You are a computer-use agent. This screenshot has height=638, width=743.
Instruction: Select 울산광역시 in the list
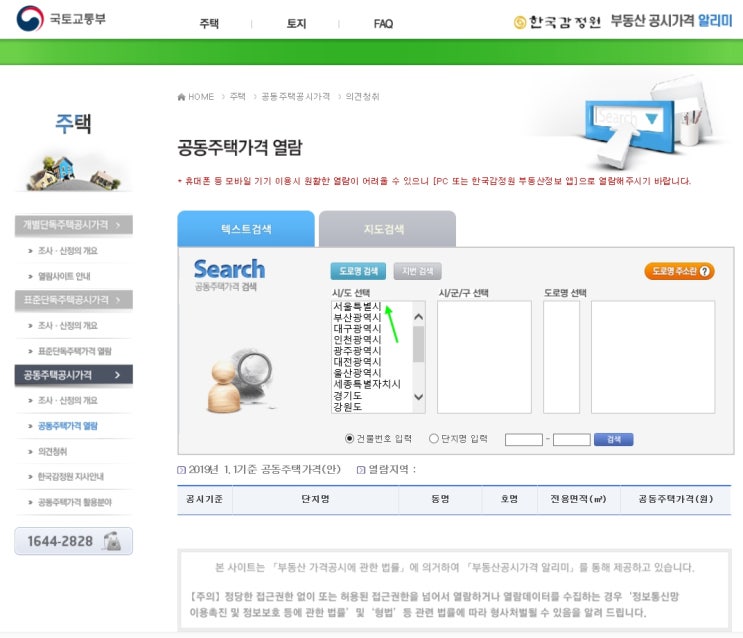tap(357, 373)
